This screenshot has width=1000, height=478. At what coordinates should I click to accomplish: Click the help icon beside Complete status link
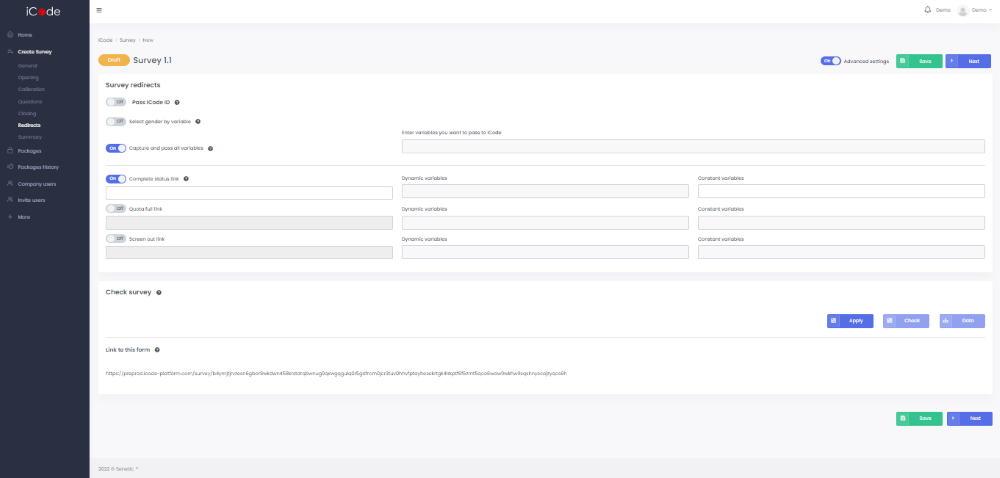[x=187, y=178]
